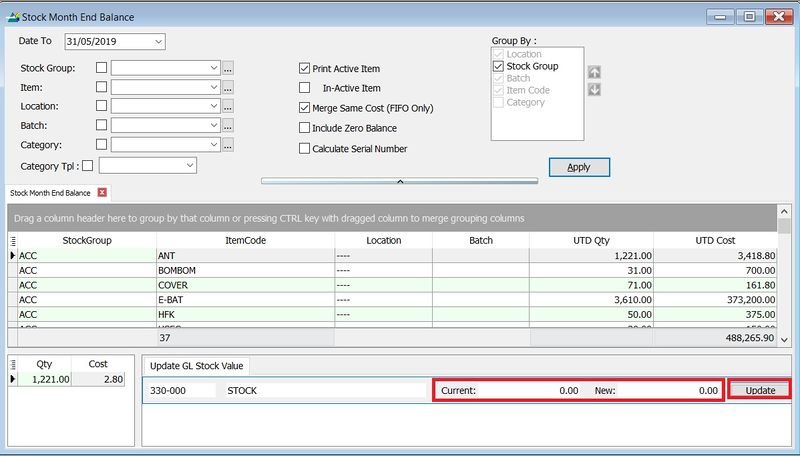This screenshot has height=456, width=800.
Task: Collapse the filter panel with chevron bar
Action: click(x=399, y=182)
